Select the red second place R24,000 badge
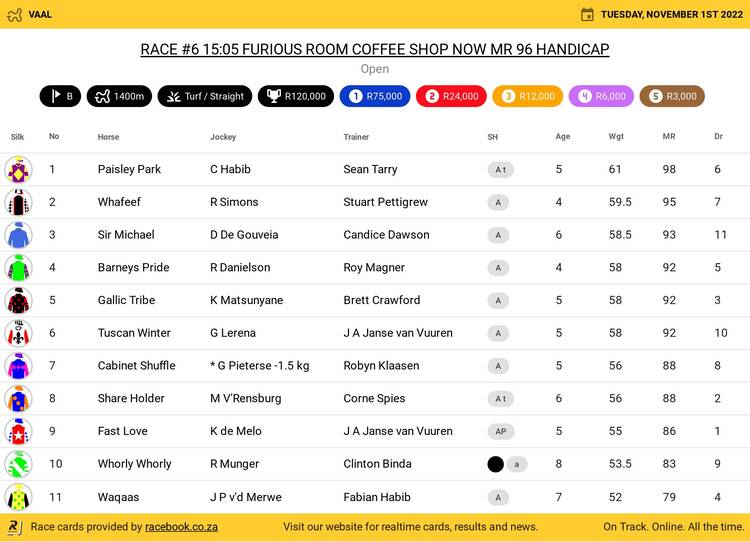750x542 pixels. pyautogui.click(x=451, y=96)
